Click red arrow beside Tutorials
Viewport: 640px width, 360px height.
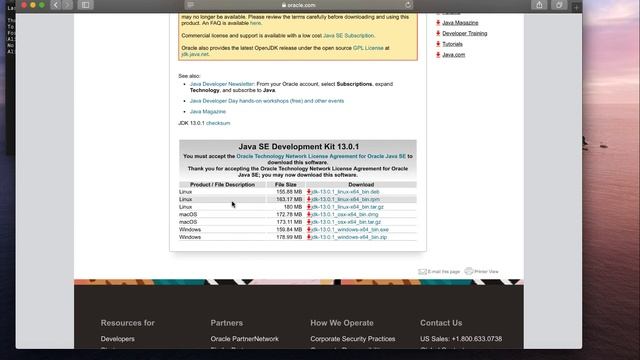[x=438, y=44]
